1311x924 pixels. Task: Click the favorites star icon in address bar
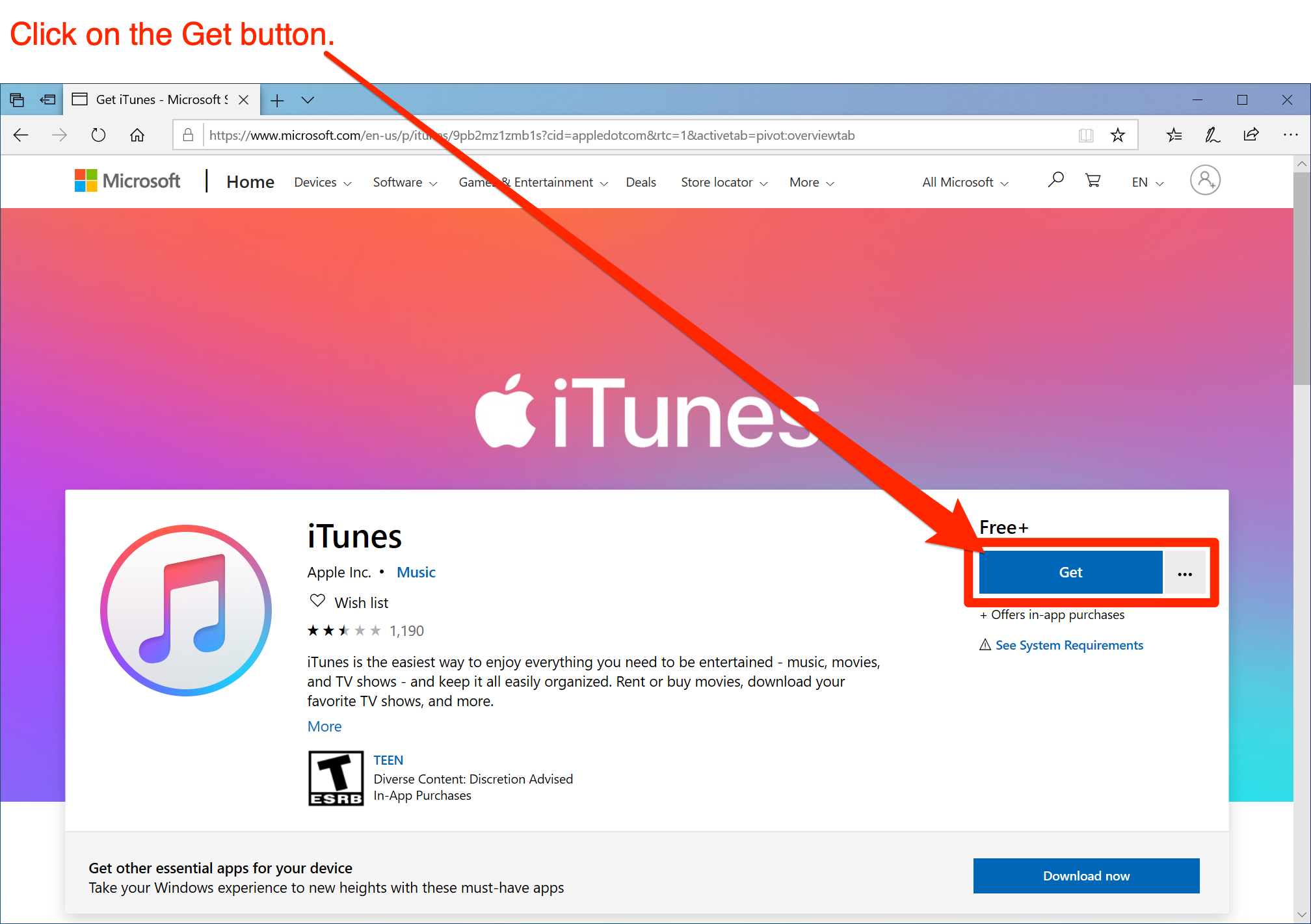pos(1120,135)
